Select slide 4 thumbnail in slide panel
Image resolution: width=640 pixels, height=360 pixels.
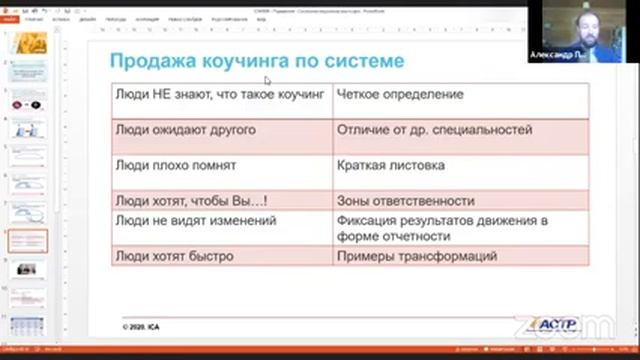(x=28, y=128)
